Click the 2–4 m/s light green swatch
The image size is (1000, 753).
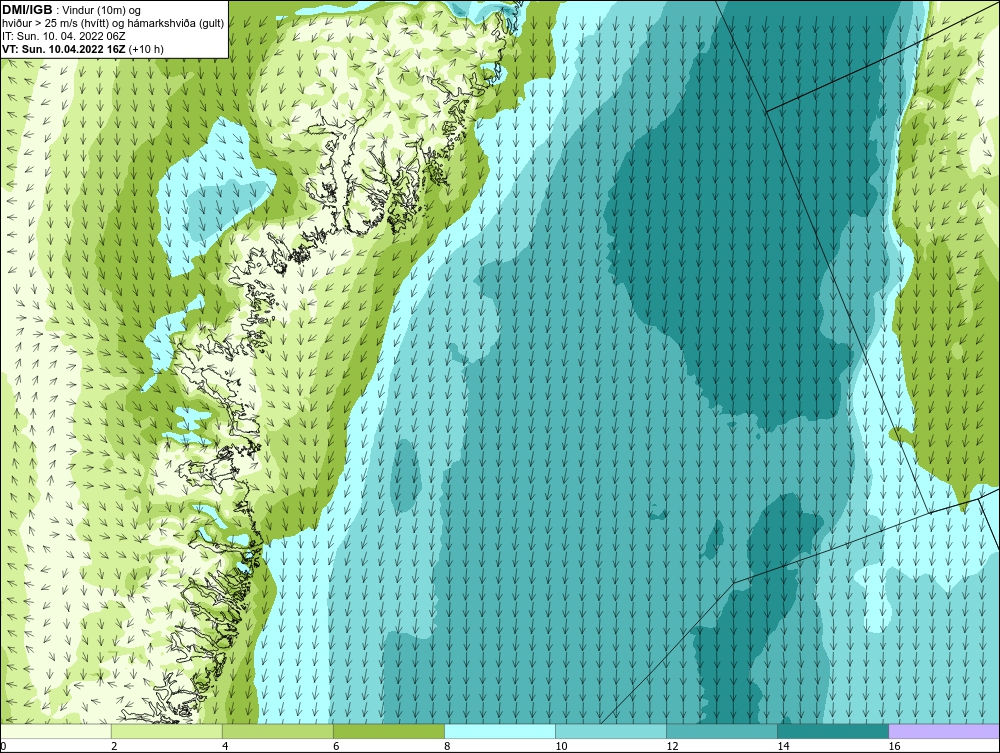(167, 731)
